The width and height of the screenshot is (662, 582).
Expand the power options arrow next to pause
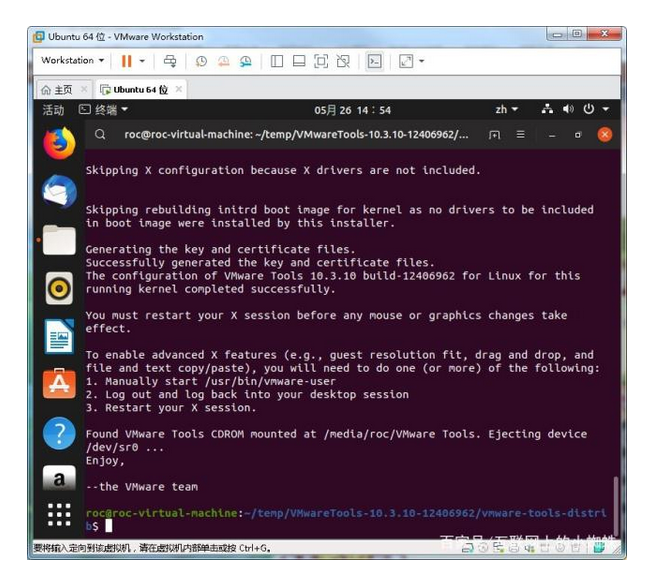pyautogui.click(x=142, y=61)
